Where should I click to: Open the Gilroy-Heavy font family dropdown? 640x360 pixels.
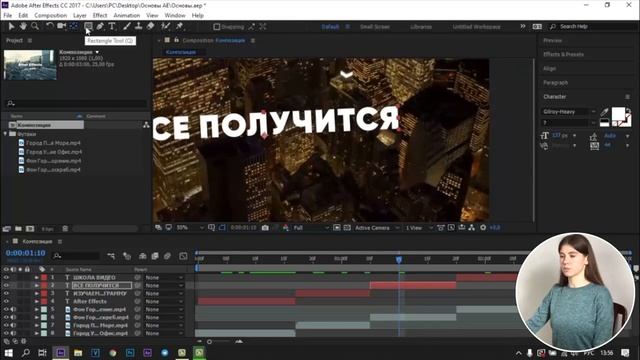[x=569, y=111]
